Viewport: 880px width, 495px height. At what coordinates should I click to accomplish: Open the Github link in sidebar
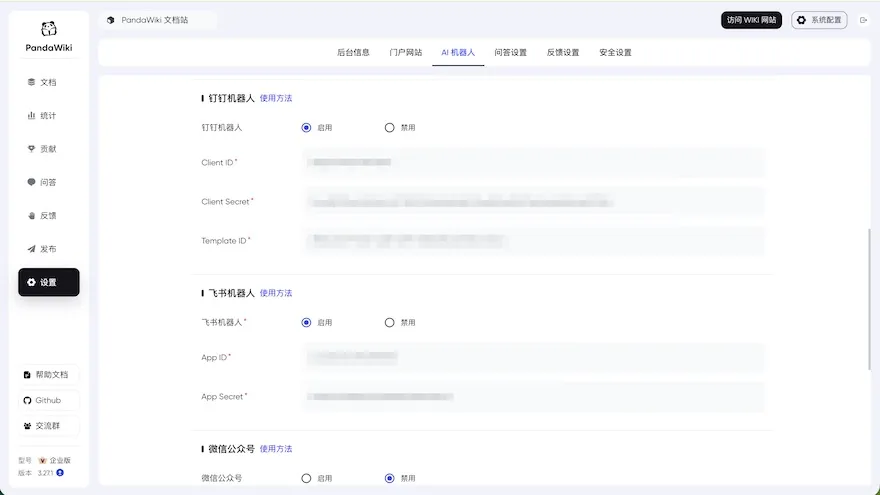(x=49, y=400)
